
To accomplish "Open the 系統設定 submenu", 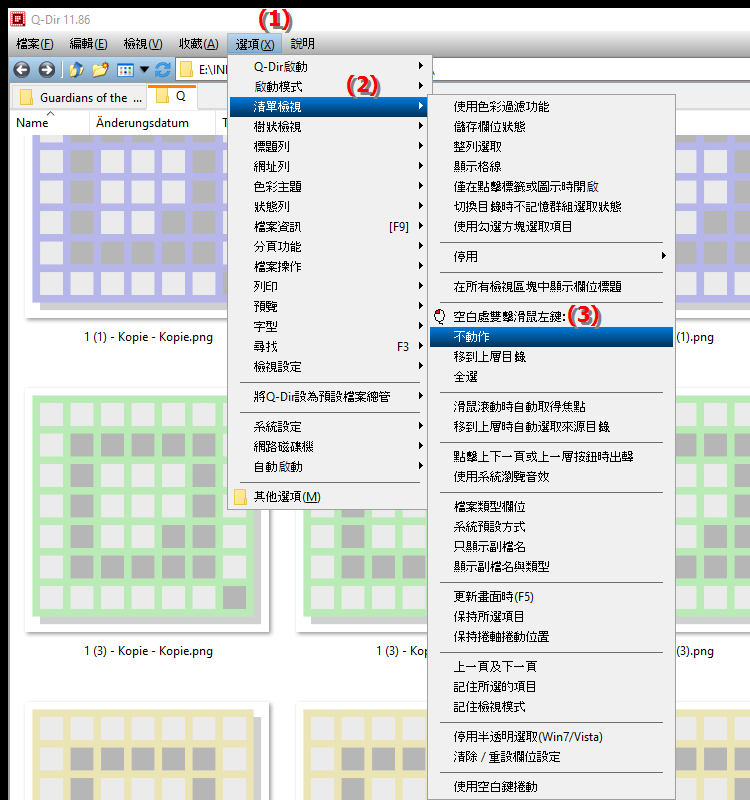I will pos(328,427).
